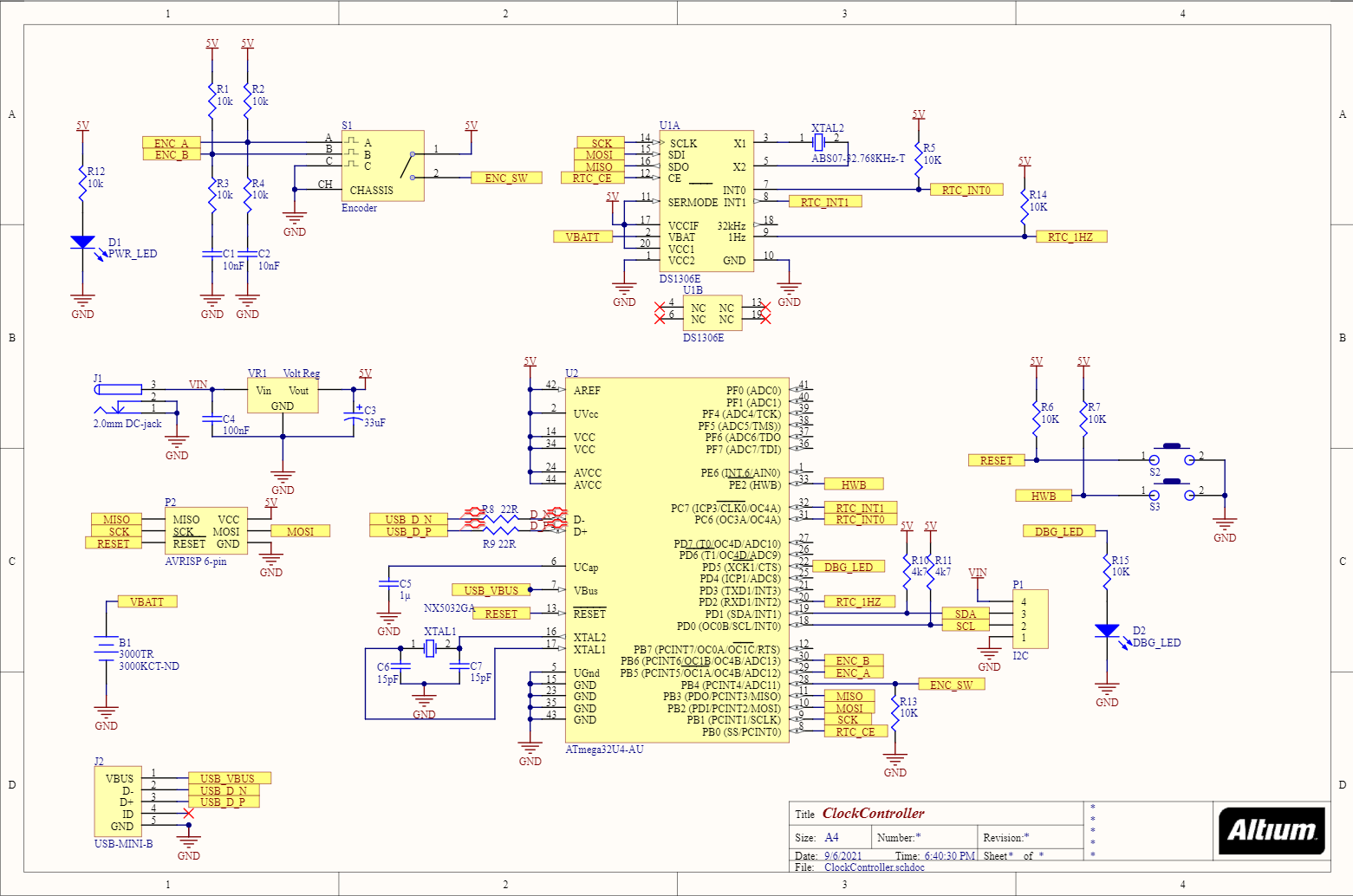1353x896 pixels.
Task: Select resistor R1 10k
Action: click(211, 101)
